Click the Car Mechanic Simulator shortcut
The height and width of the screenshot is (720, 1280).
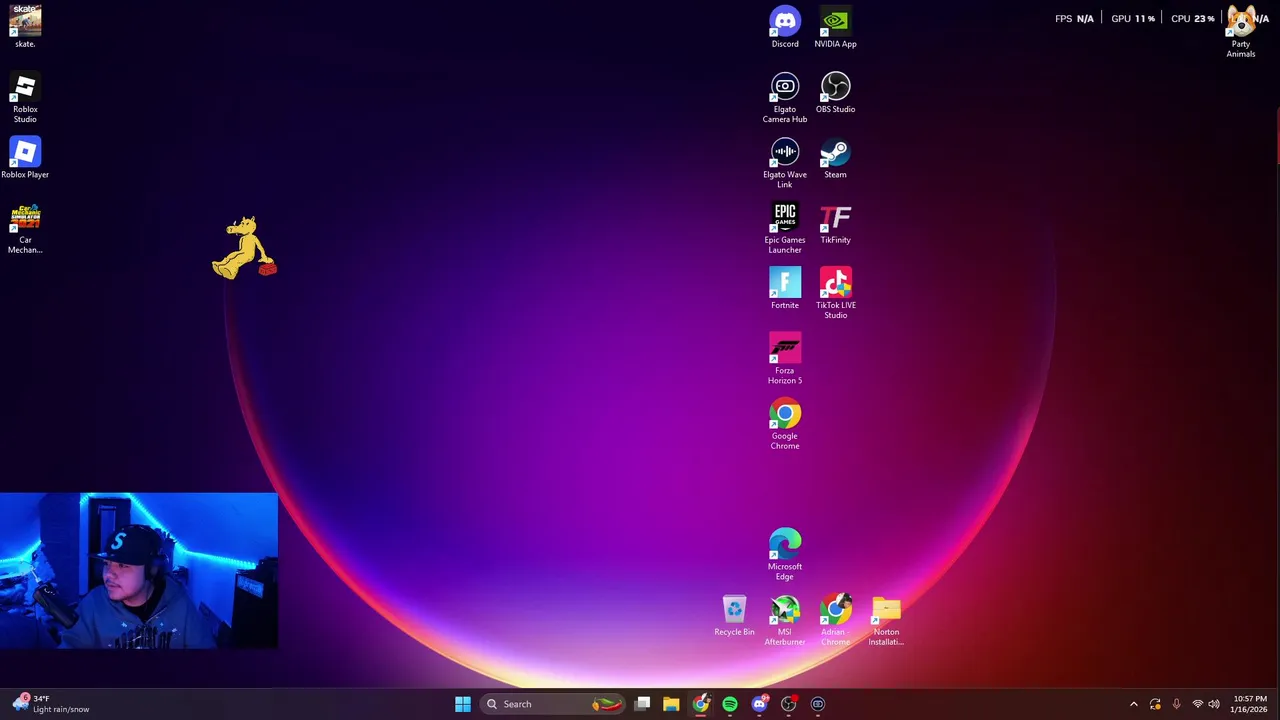[25, 229]
